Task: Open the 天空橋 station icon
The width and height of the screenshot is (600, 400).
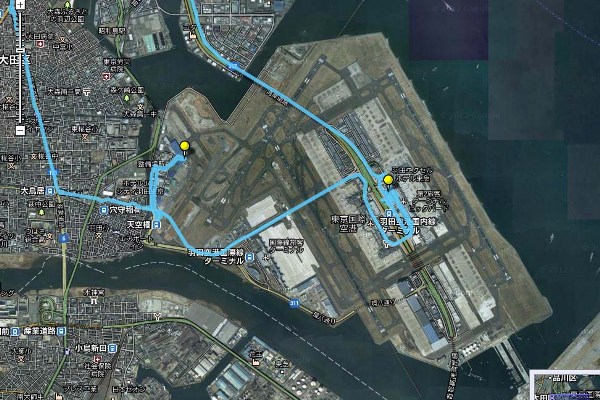Action: pos(157,225)
